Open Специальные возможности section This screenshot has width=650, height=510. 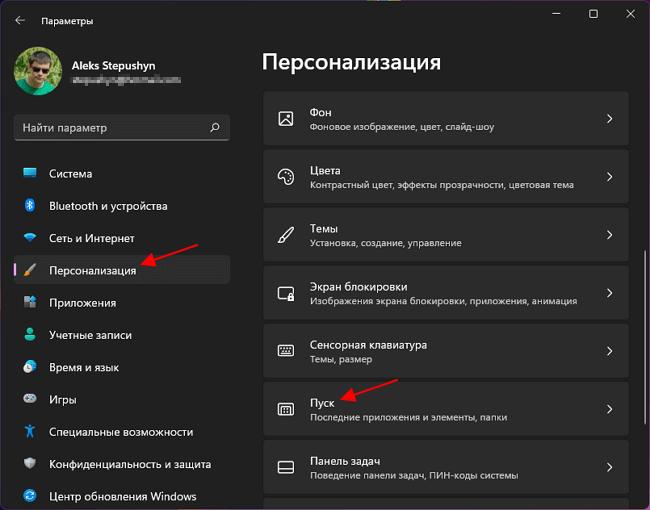122,432
